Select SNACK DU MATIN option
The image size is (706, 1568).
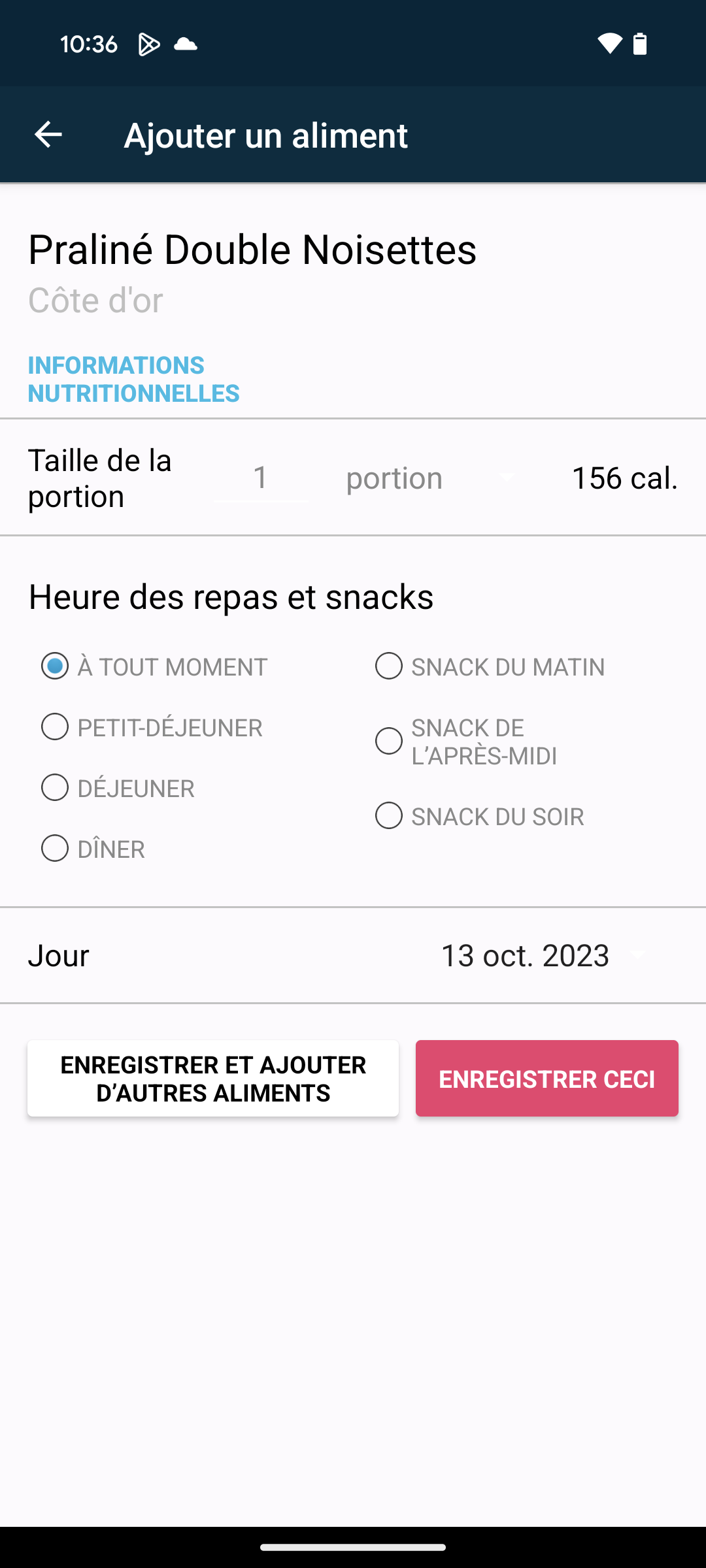[389, 666]
